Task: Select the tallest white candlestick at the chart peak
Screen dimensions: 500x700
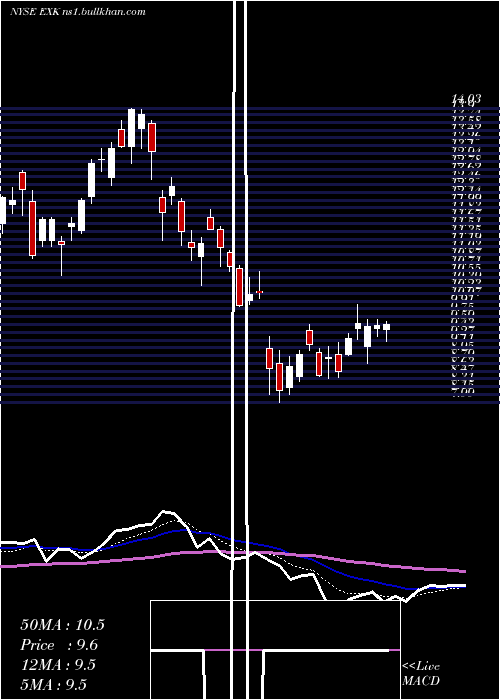Action: point(131,136)
